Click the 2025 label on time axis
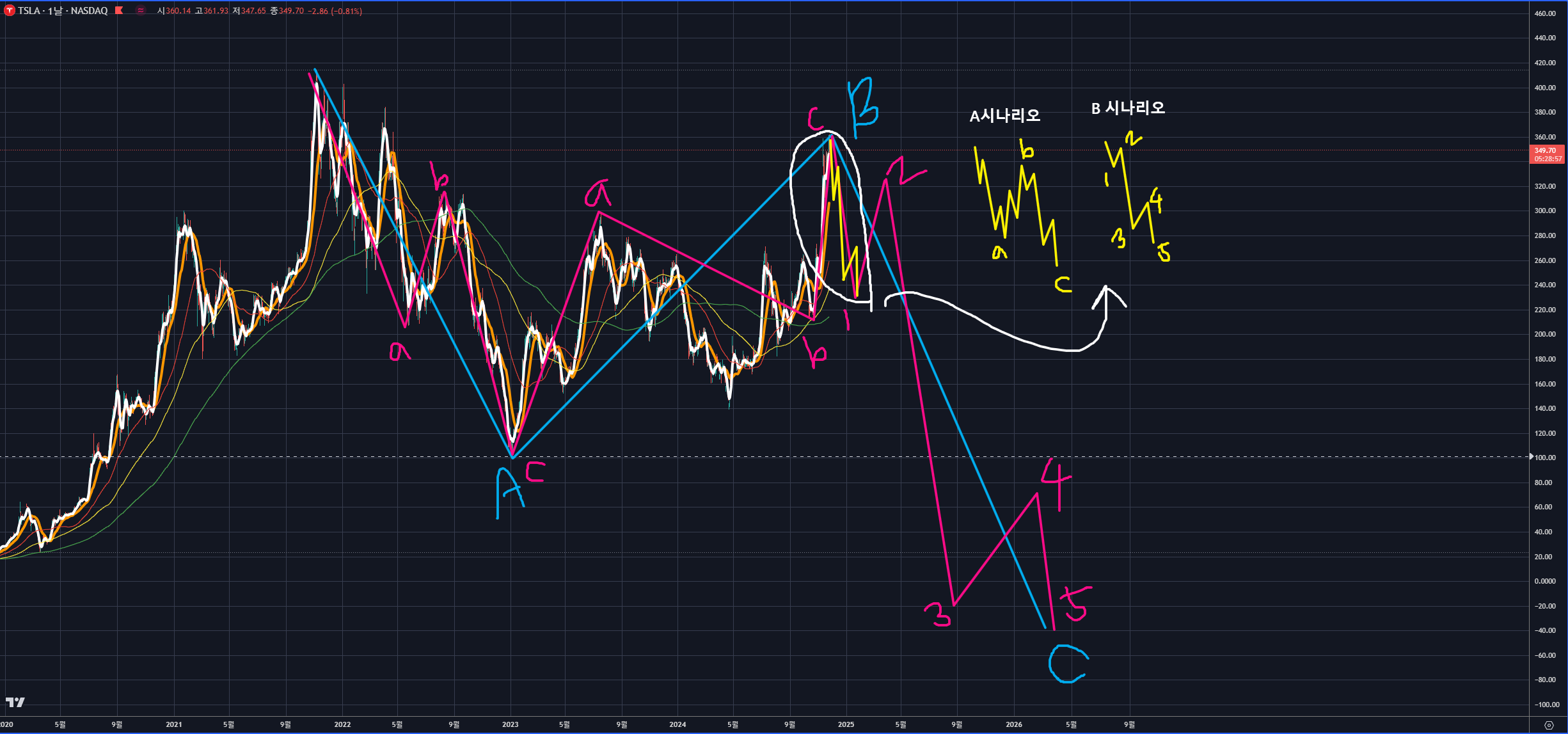 [x=846, y=724]
